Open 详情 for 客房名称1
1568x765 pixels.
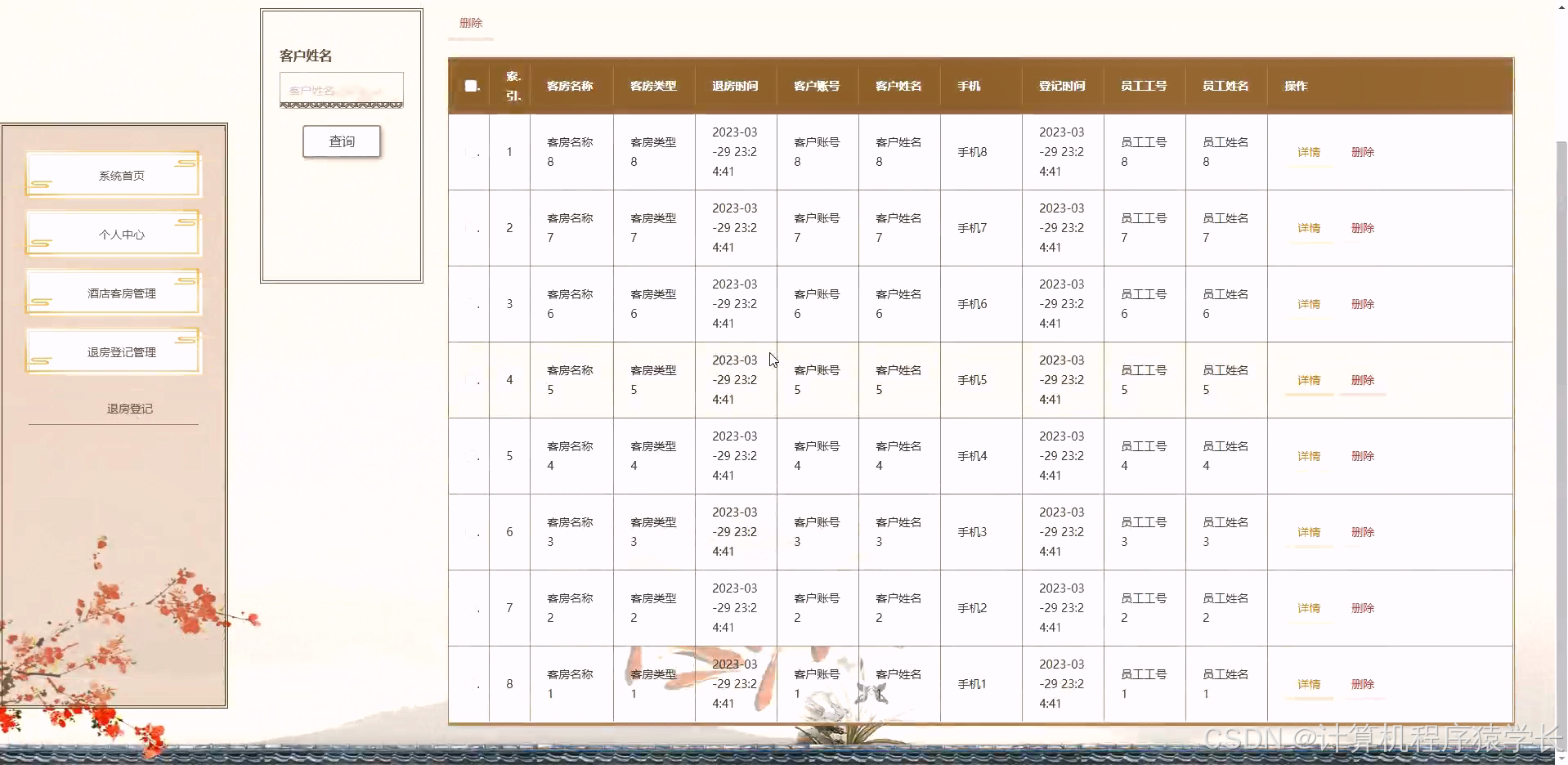pos(1308,684)
